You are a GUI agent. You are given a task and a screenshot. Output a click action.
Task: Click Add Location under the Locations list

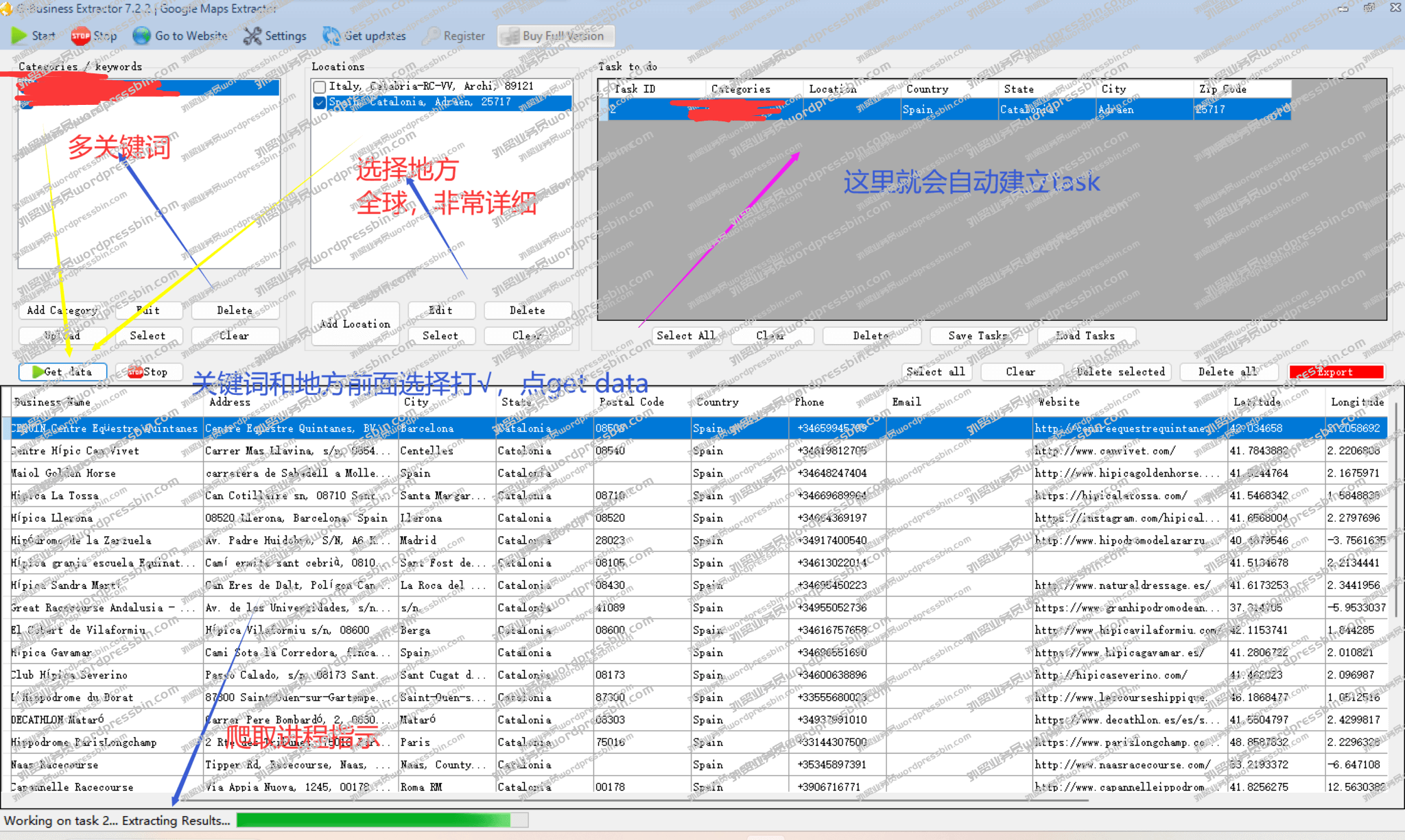(355, 323)
